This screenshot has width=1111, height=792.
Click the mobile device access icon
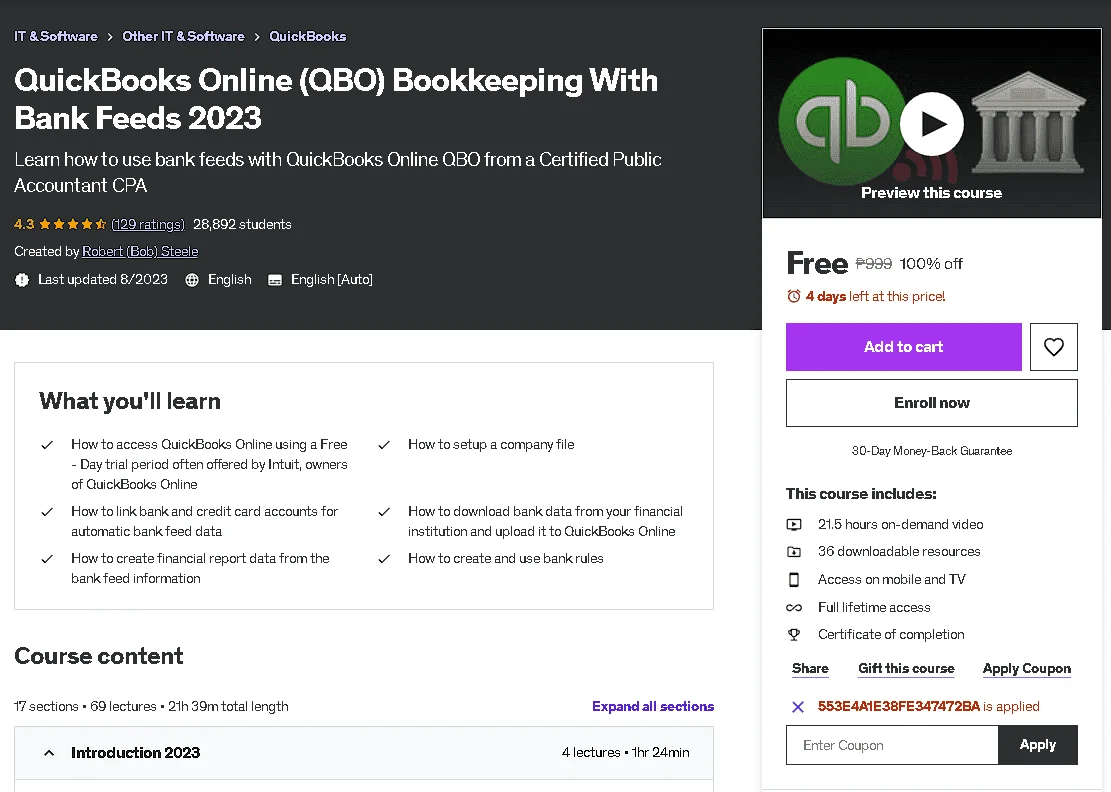point(794,579)
